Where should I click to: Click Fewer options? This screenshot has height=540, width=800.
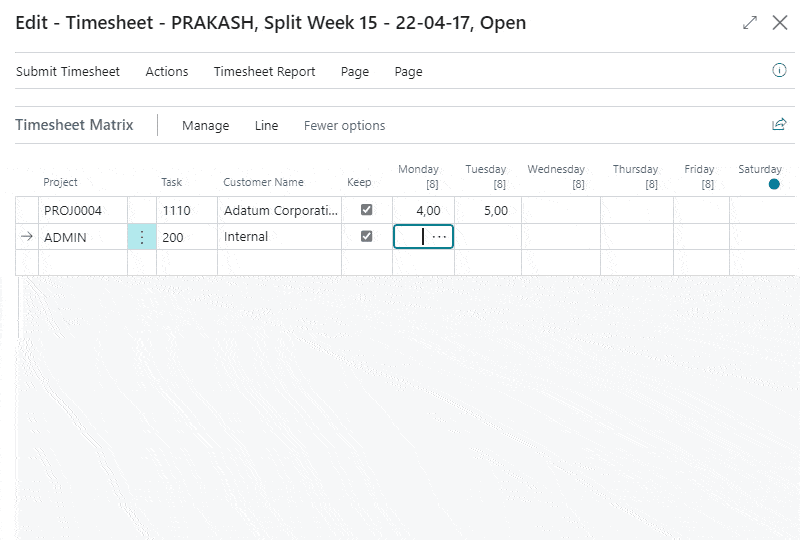[344, 126]
